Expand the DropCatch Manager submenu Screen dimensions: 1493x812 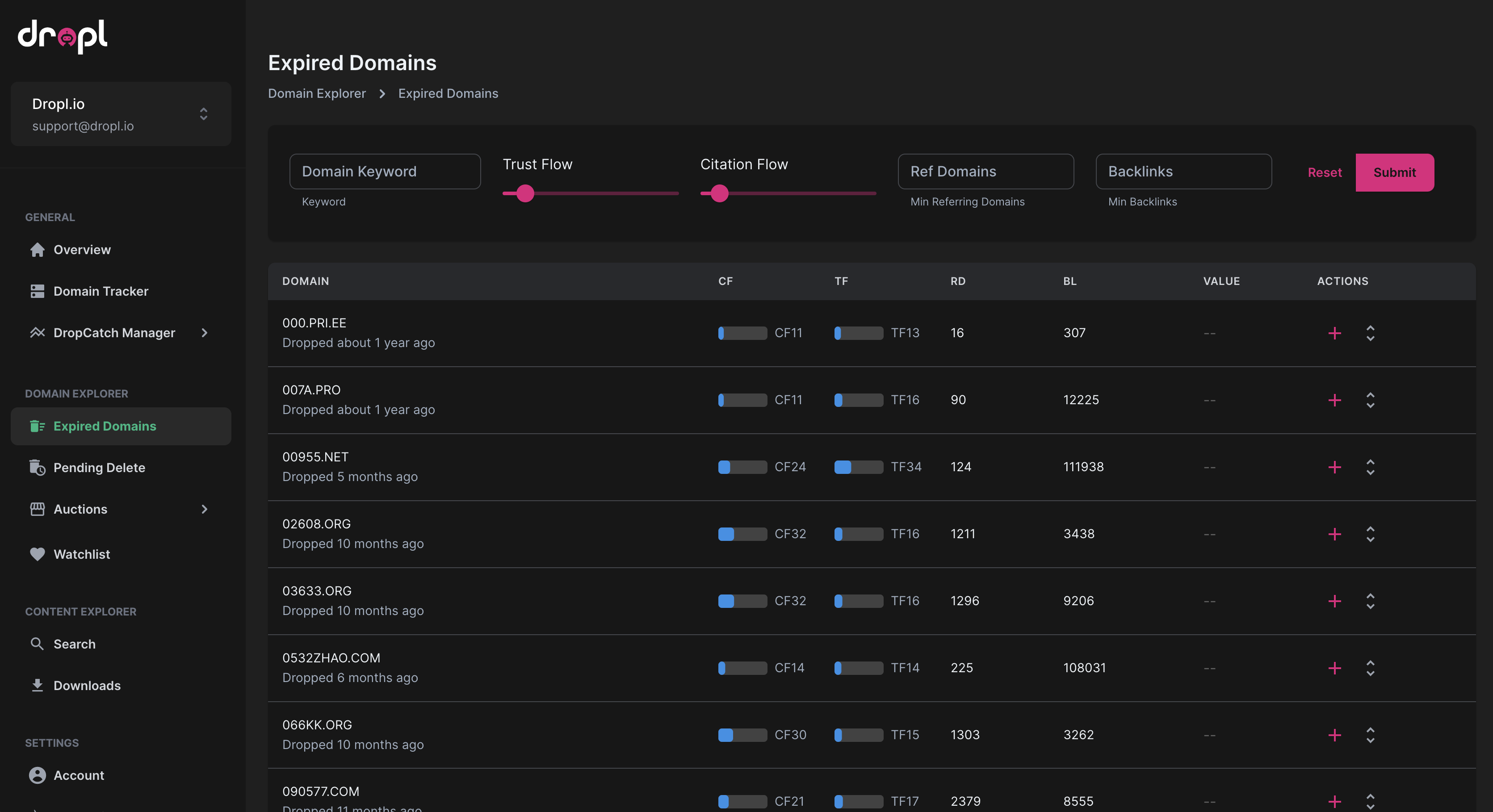[204, 333]
